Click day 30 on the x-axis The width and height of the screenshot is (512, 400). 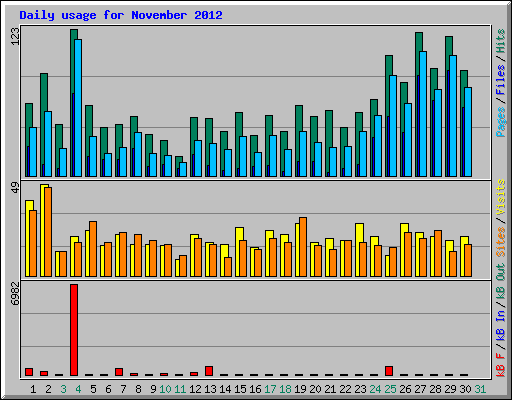[465, 389]
